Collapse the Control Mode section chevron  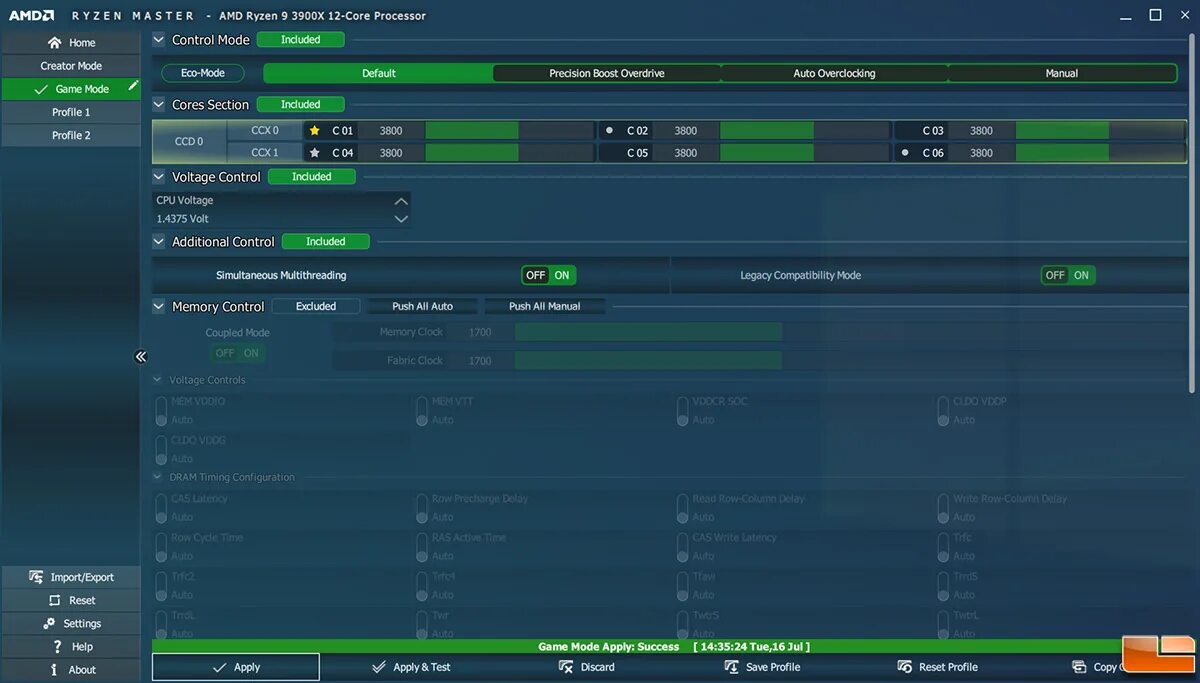point(158,40)
